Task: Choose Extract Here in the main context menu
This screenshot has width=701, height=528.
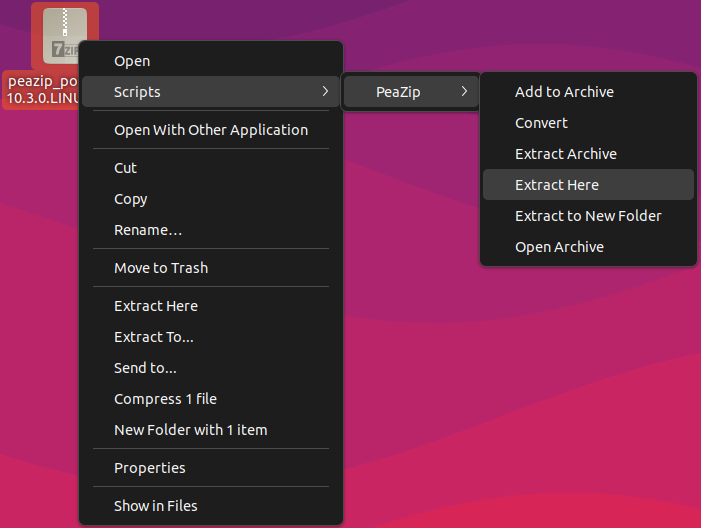Action: click(x=211, y=306)
